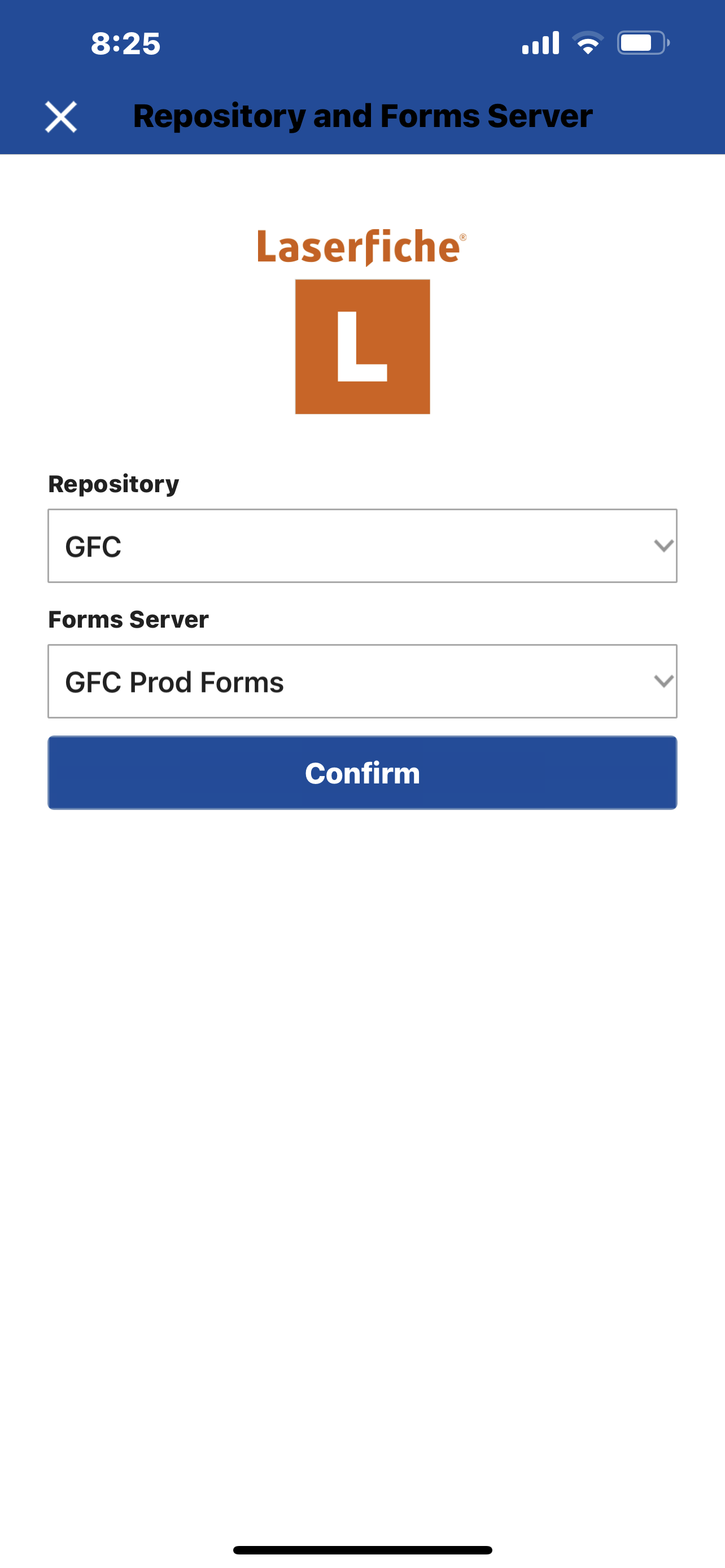Tap the Forms Server field label
Screen dimensions: 725x1568
coord(128,620)
